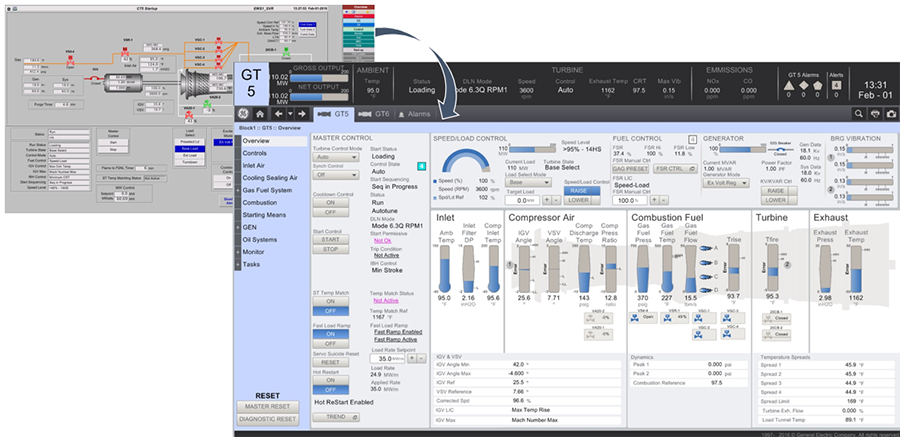This screenshot has width=900, height=437.
Task: Click the camera snapshot icon
Action: click(891, 114)
